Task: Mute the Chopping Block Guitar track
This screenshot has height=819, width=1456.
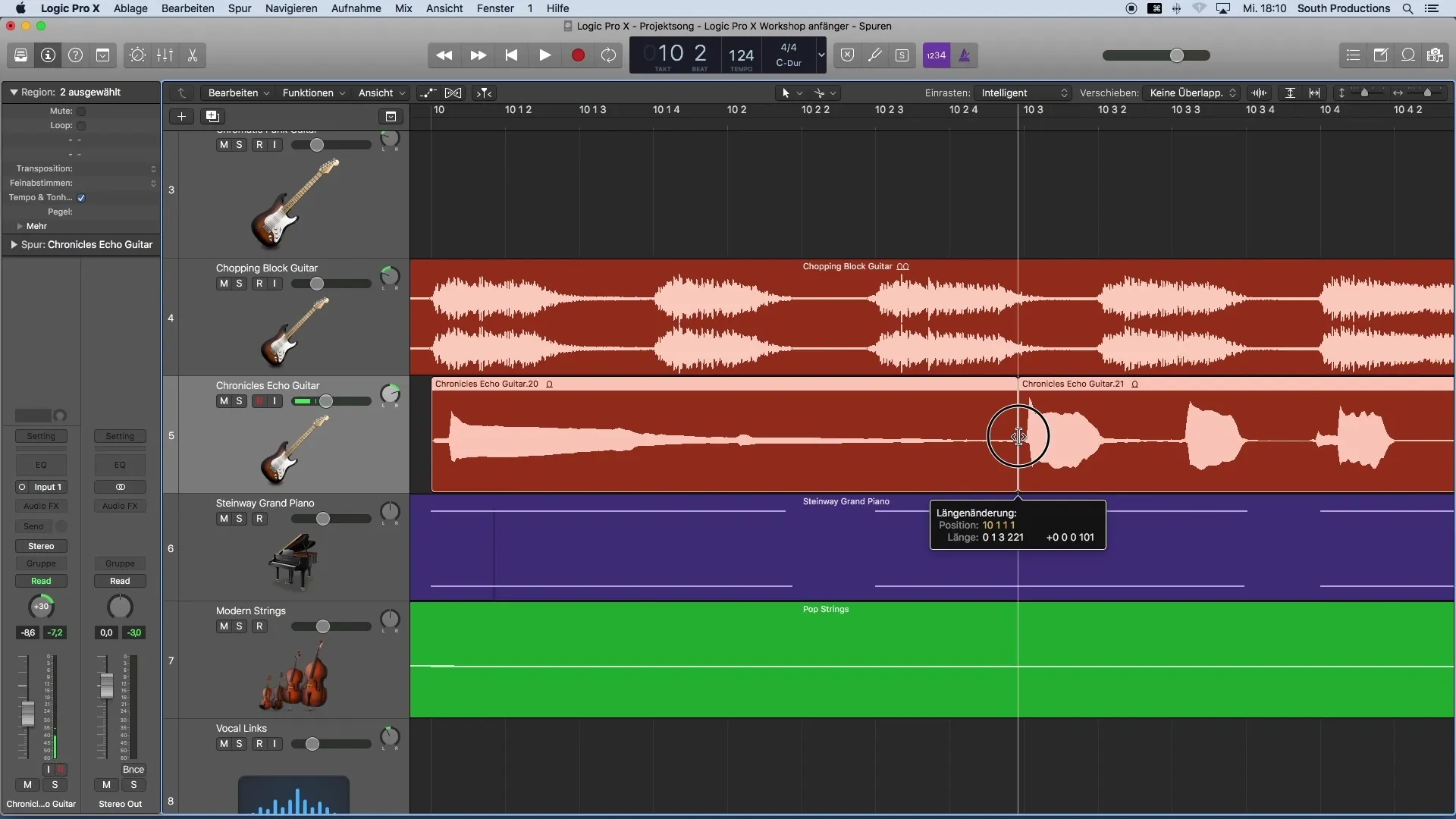Action: pos(223,283)
